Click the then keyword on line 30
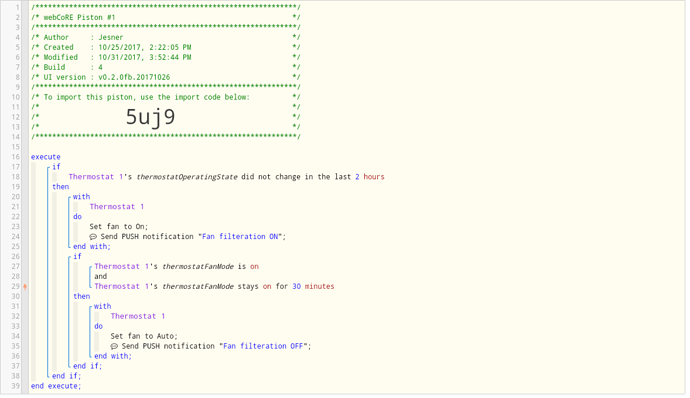Image resolution: width=690 pixels, height=398 pixels. pos(82,297)
